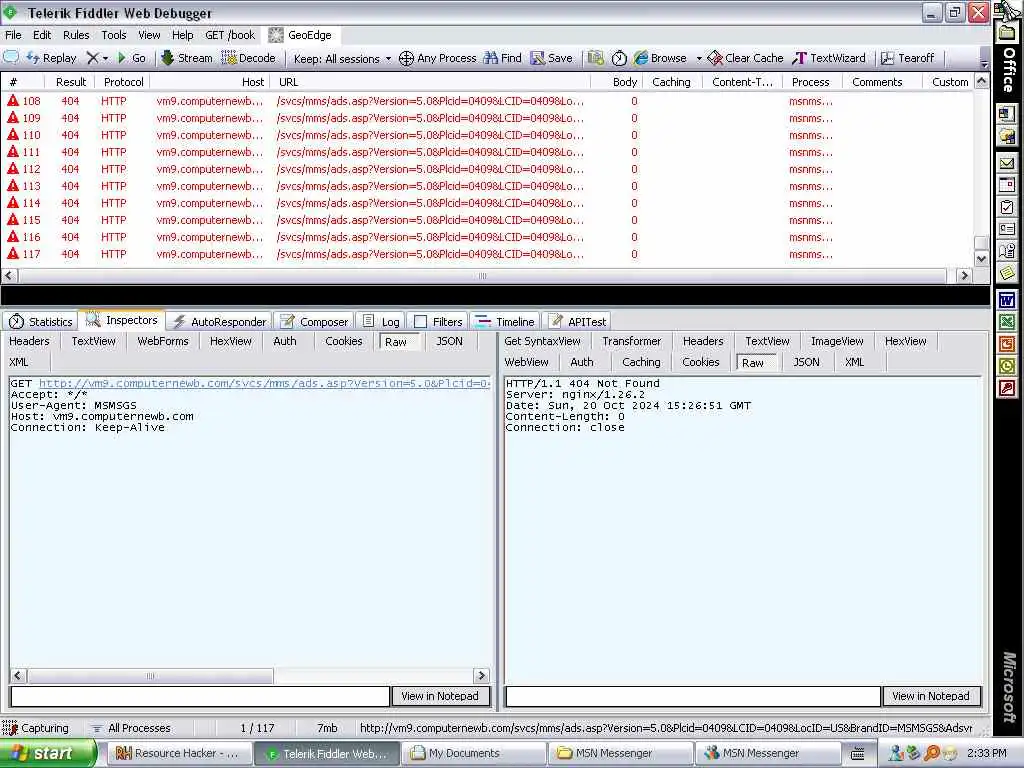The width and height of the screenshot is (1024, 768).
Task: Click Clear Cache in toolbar
Action: click(x=746, y=58)
